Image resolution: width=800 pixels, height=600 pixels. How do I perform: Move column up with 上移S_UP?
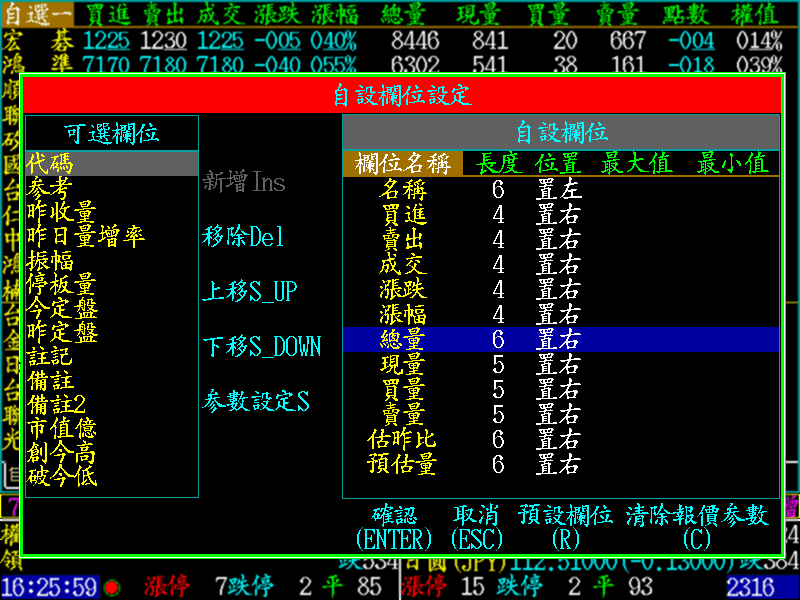click(x=250, y=292)
